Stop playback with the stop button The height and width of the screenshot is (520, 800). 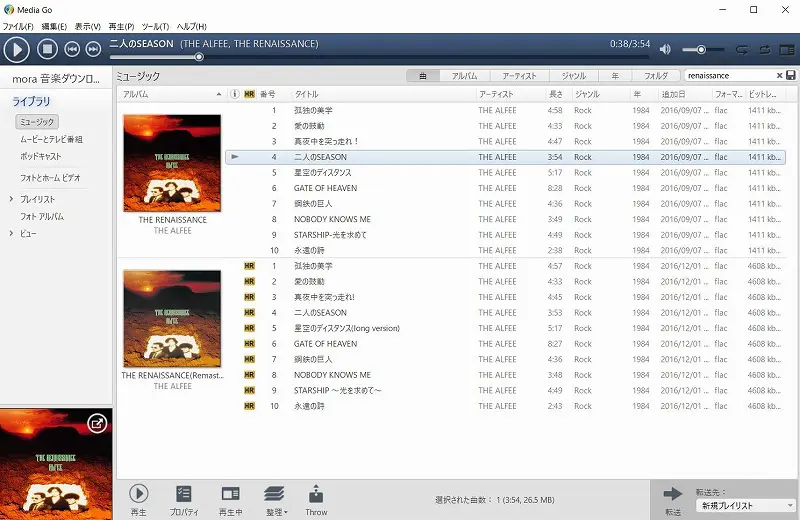47,49
